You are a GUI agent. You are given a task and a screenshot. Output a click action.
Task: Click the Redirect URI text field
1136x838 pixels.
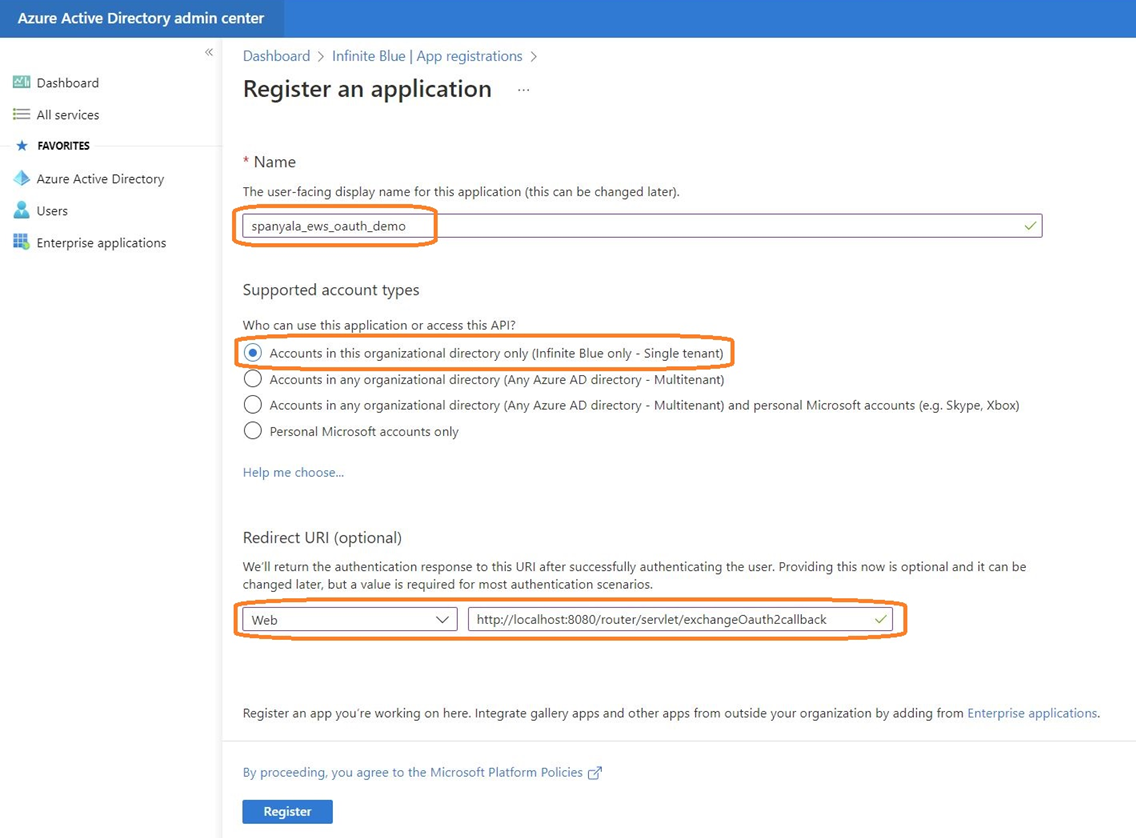coord(680,619)
